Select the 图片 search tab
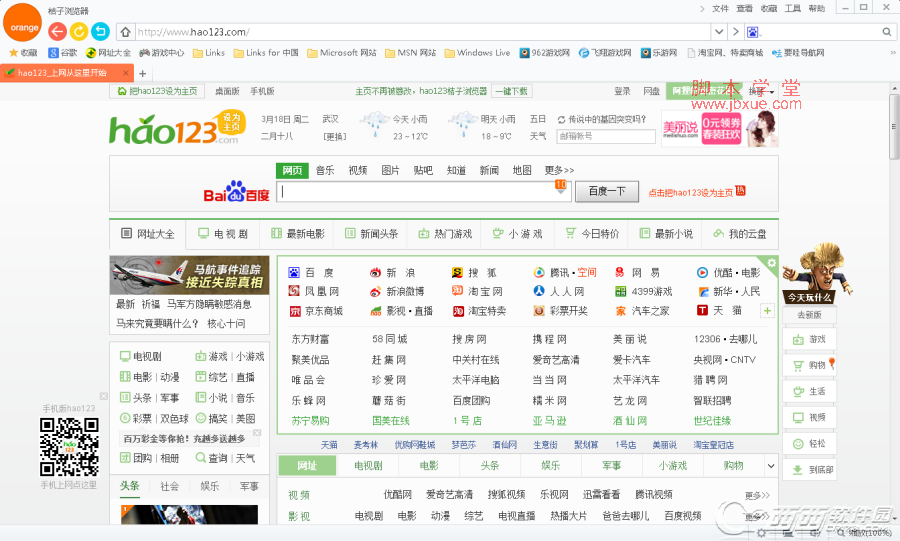Screen dimensions: 900x541 pos(390,170)
